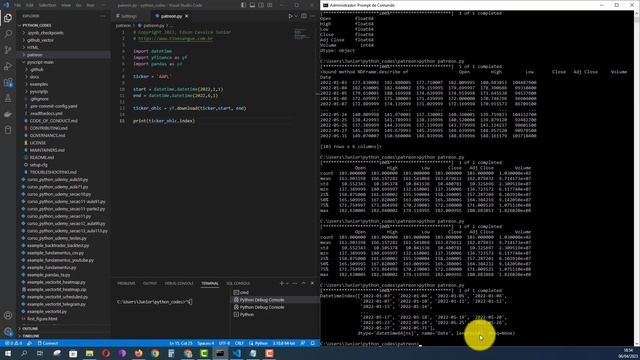The image size is (640, 360).
Task: Open Source Control view in activity bar
Action: [x=8, y=50]
